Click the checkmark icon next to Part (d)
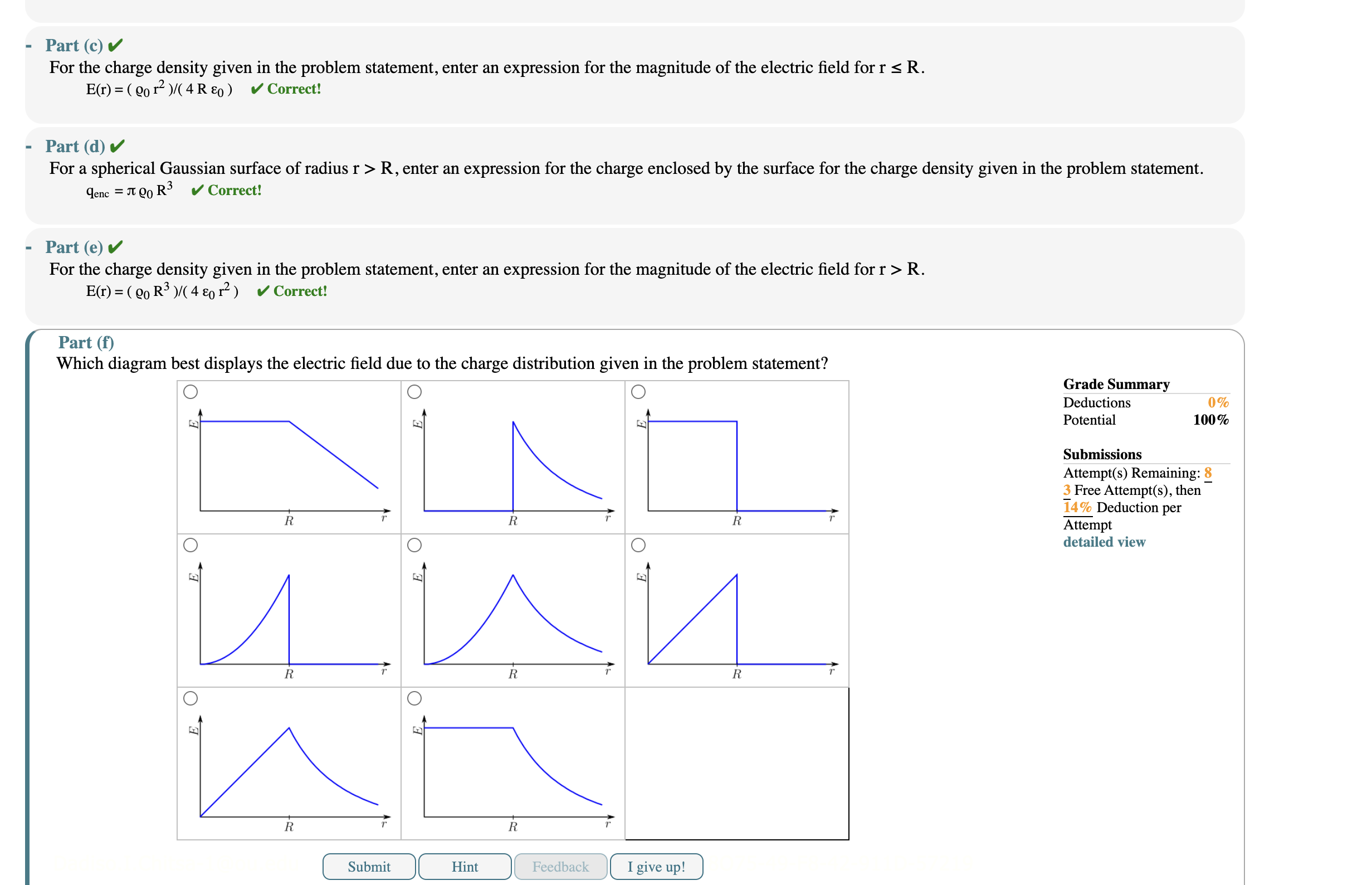Image resolution: width=1372 pixels, height=885 pixels. (x=116, y=146)
